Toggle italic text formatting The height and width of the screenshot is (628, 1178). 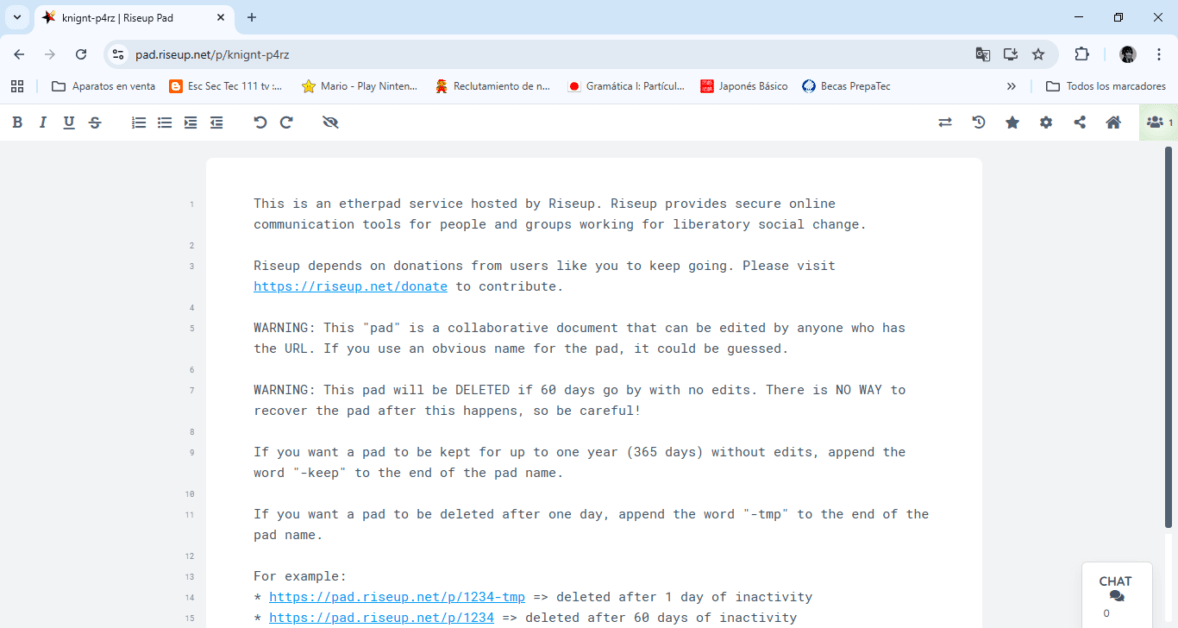click(x=43, y=122)
